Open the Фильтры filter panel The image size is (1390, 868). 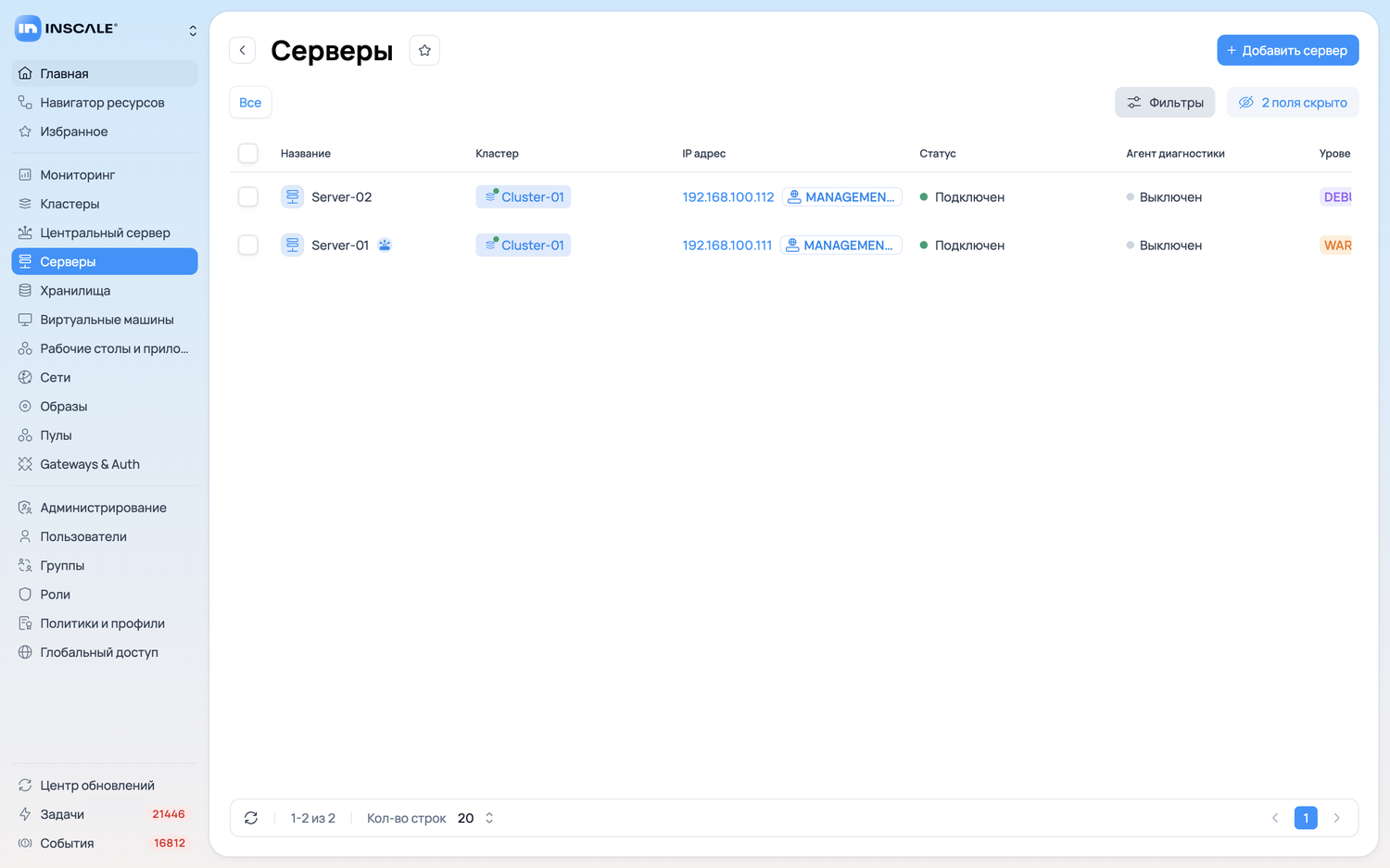coord(1165,103)
